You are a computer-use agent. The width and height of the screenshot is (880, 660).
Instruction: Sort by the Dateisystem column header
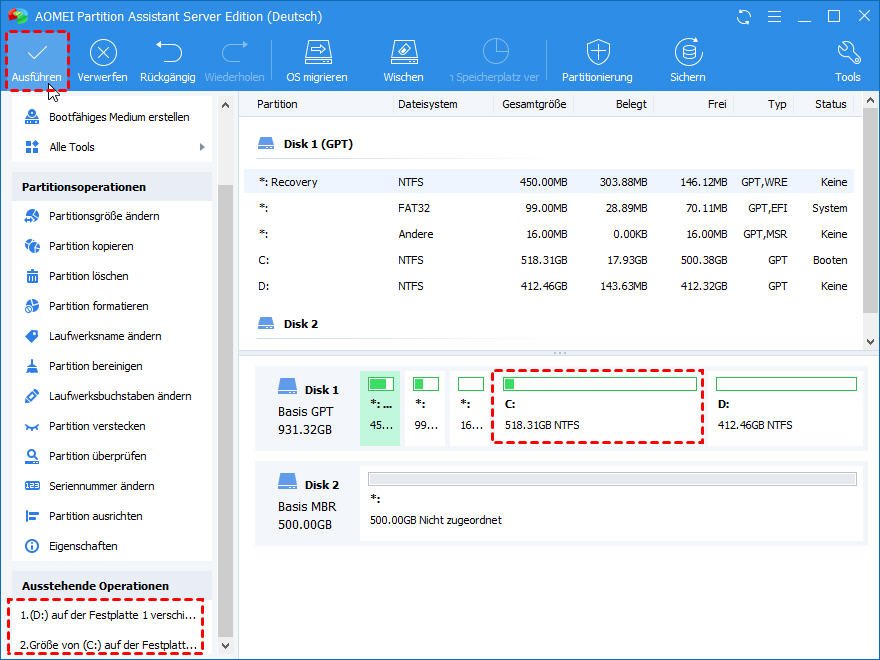[428, 104]
